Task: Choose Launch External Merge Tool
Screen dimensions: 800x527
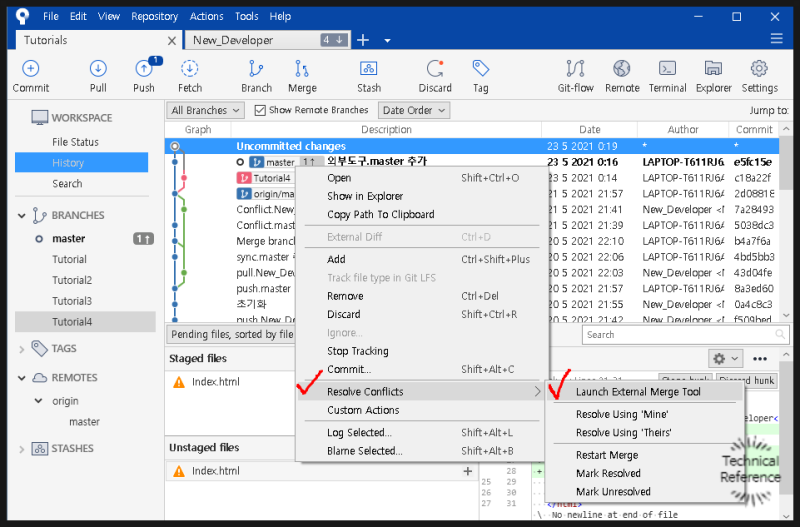Action: coord(638,392)
